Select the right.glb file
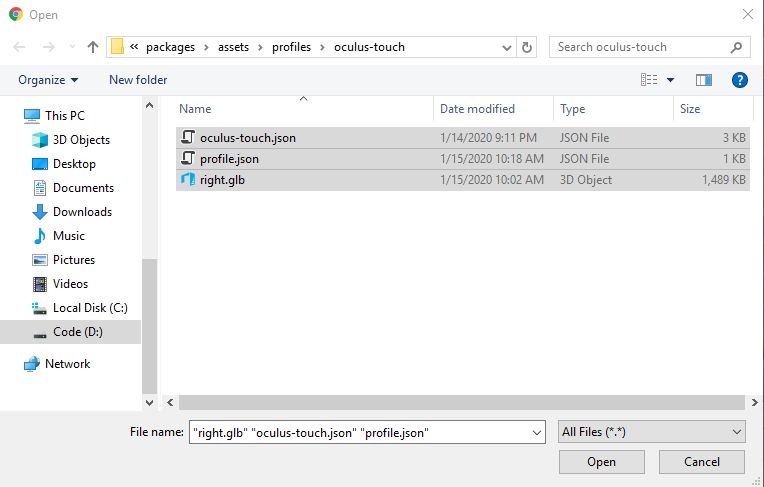This screenshot has height=487, width=764. pos(463,180)
